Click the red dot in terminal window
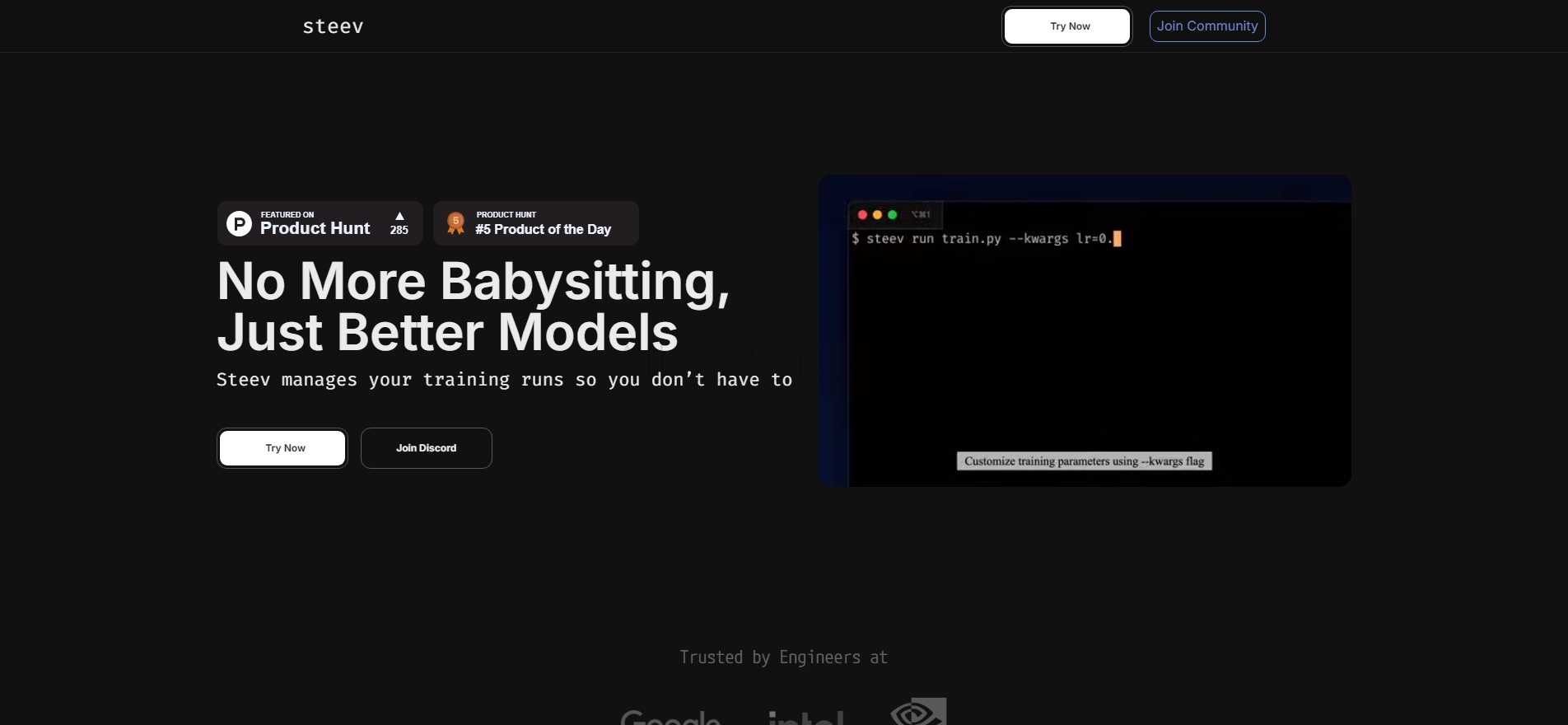Viewport: 1568px width, 725px height. tap(862, 215)
